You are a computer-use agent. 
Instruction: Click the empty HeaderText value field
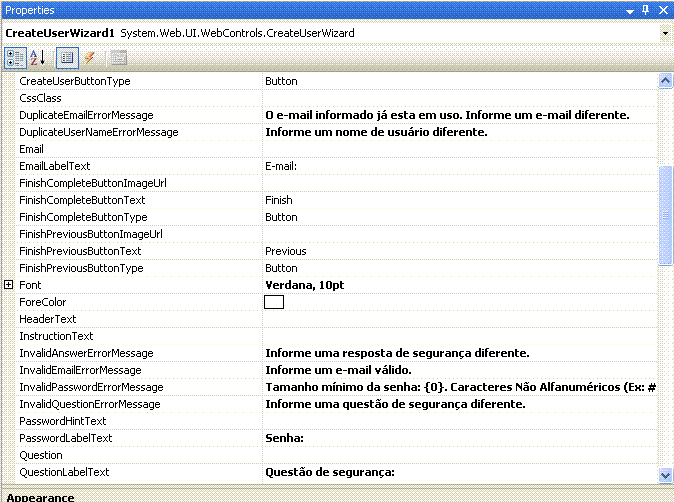coord(460,319)
